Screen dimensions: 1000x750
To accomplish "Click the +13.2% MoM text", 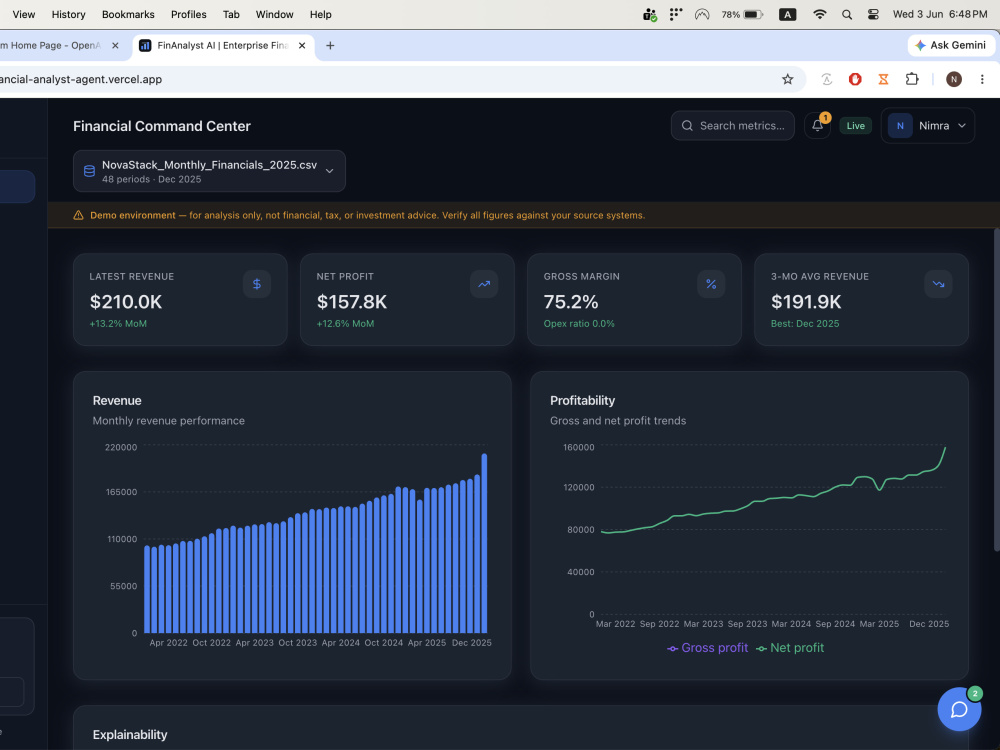I will tap(118, 324).
